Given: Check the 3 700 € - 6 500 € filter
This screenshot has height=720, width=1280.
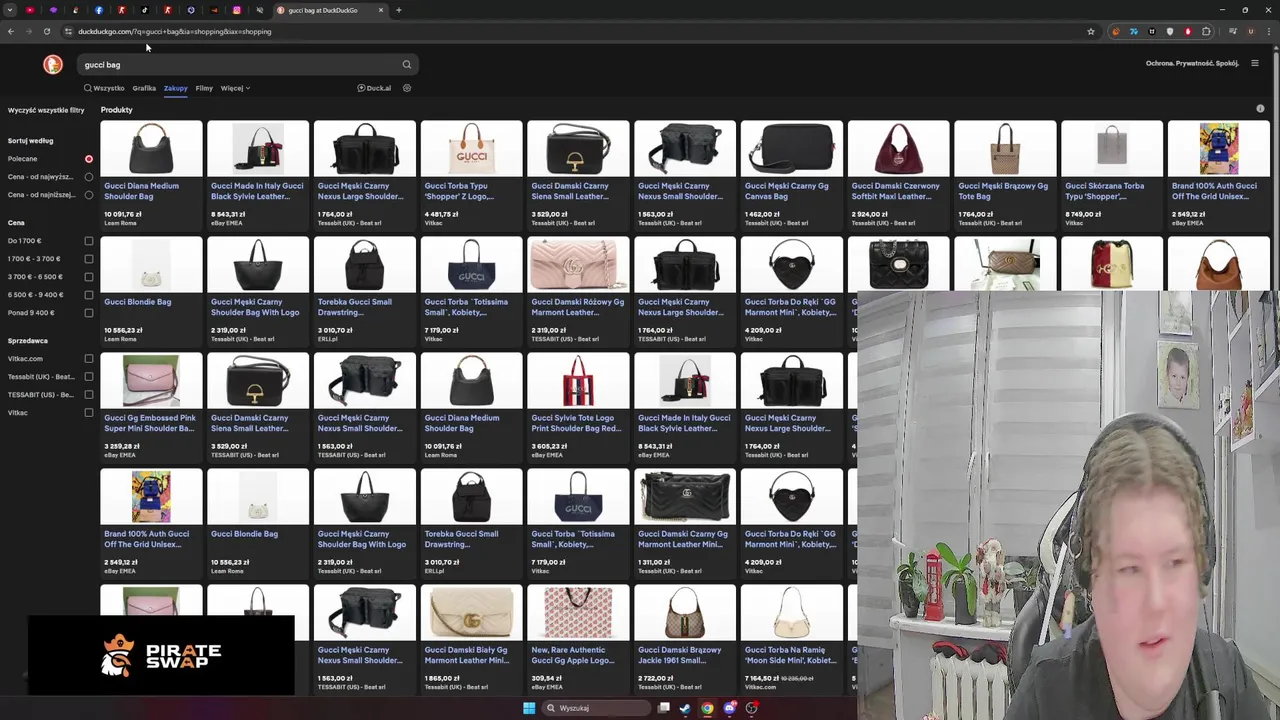Looking at the screenshot, I should tap(89, 277).
